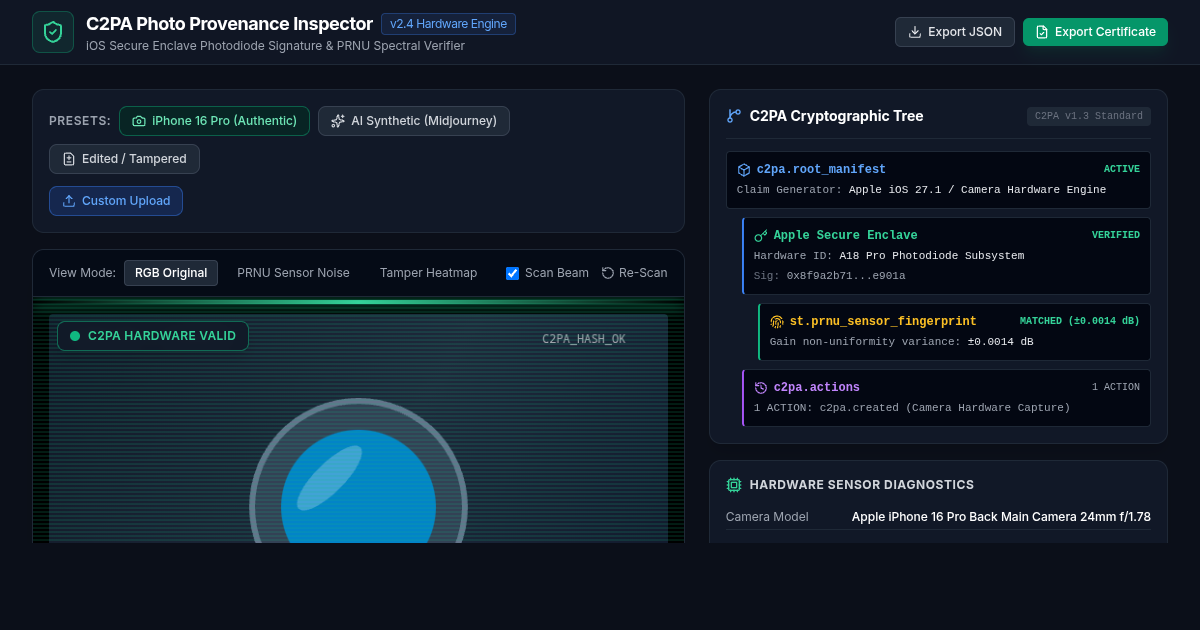Open the Custom Upload dialog
The height and width of the screenshot is (630, 1200).
coord(116,201)
